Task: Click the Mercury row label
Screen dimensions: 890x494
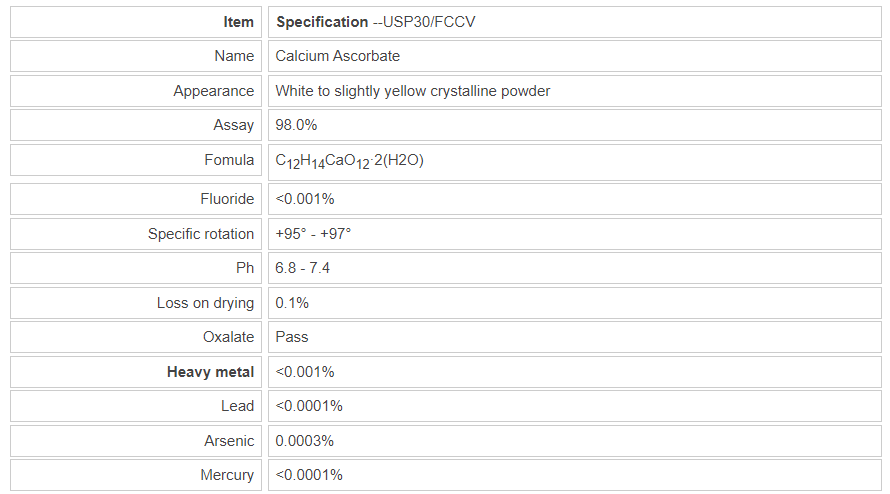Action: click(227, 475)
